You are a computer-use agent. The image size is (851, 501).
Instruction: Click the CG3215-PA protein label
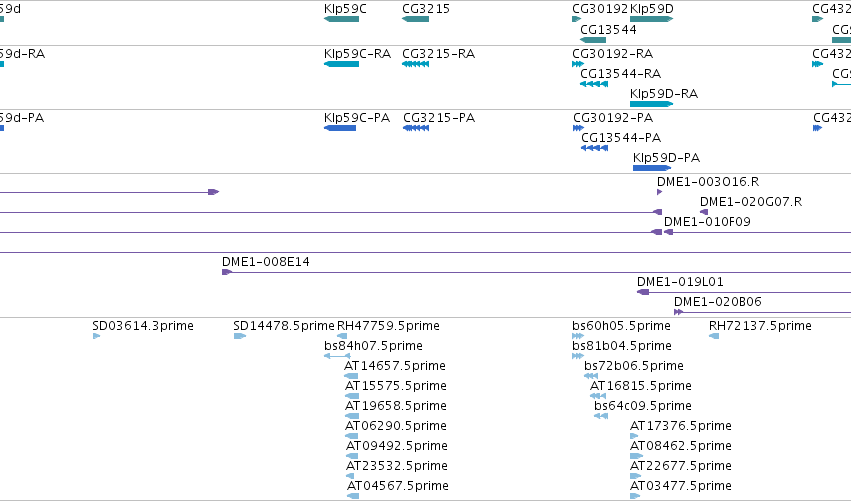439,118
